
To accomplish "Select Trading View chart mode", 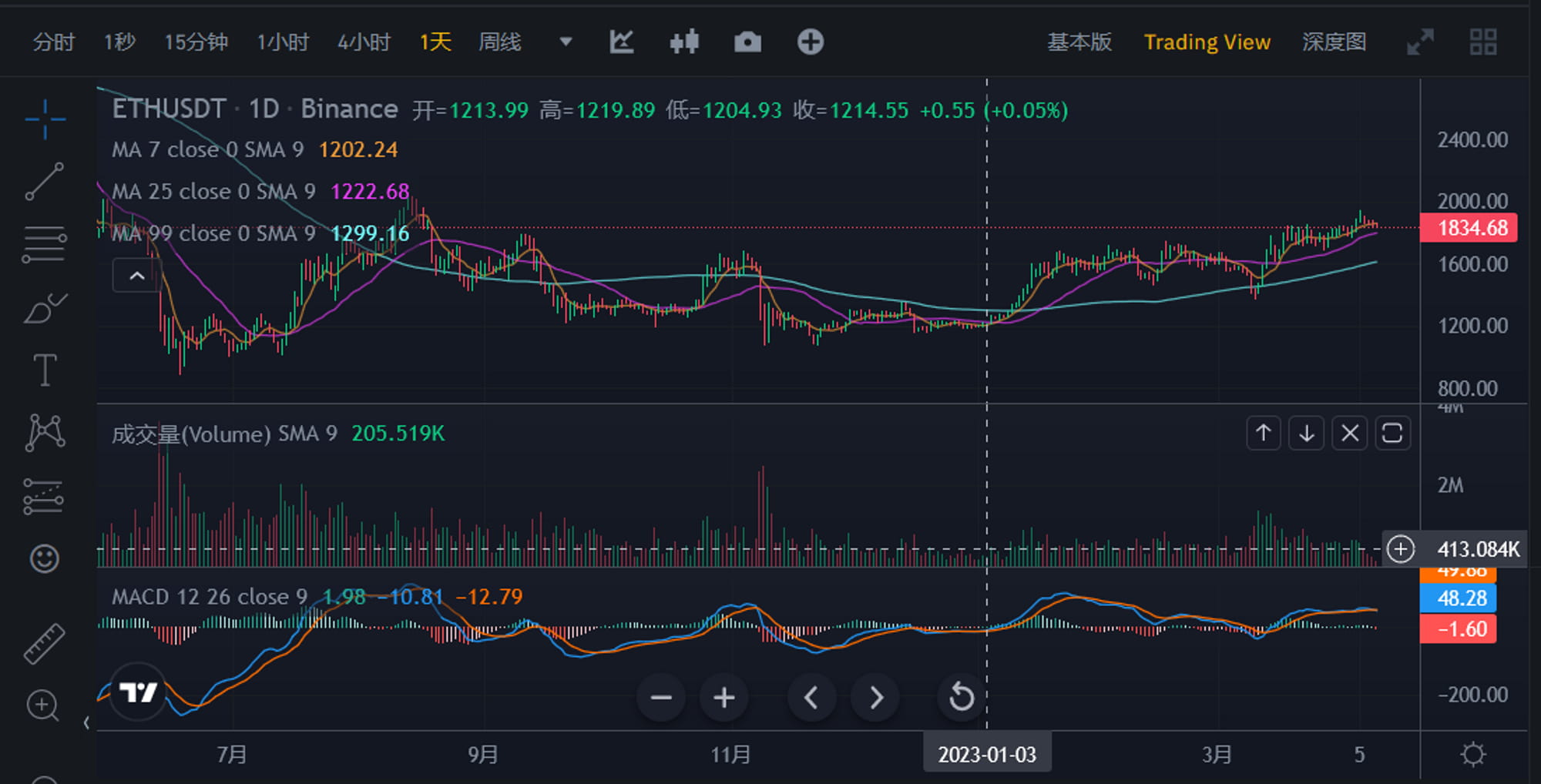I will point(1207,42).
